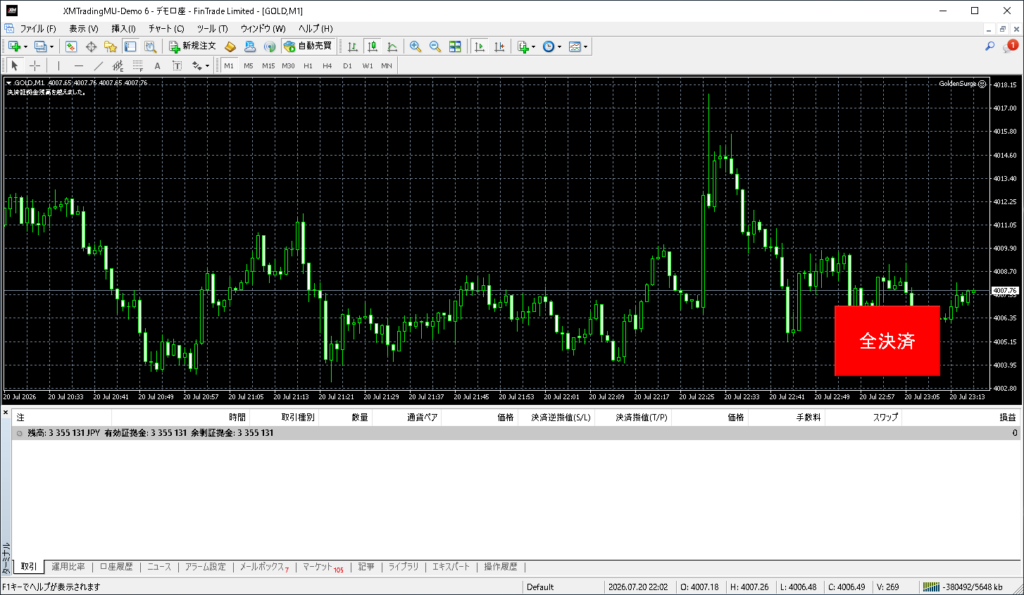Toggle the 自動売買 auto trading button

(x=308, y=46)
